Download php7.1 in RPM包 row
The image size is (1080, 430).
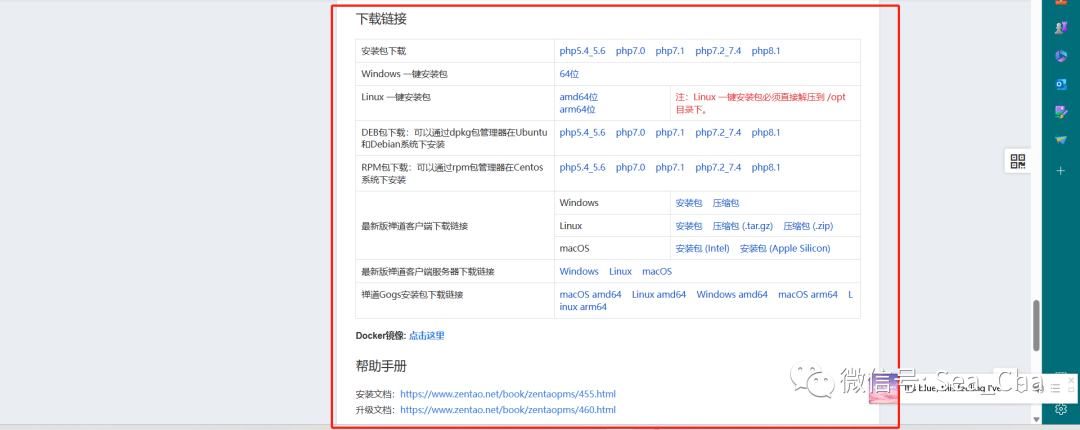pyautogui.click(x=670, y=167)
